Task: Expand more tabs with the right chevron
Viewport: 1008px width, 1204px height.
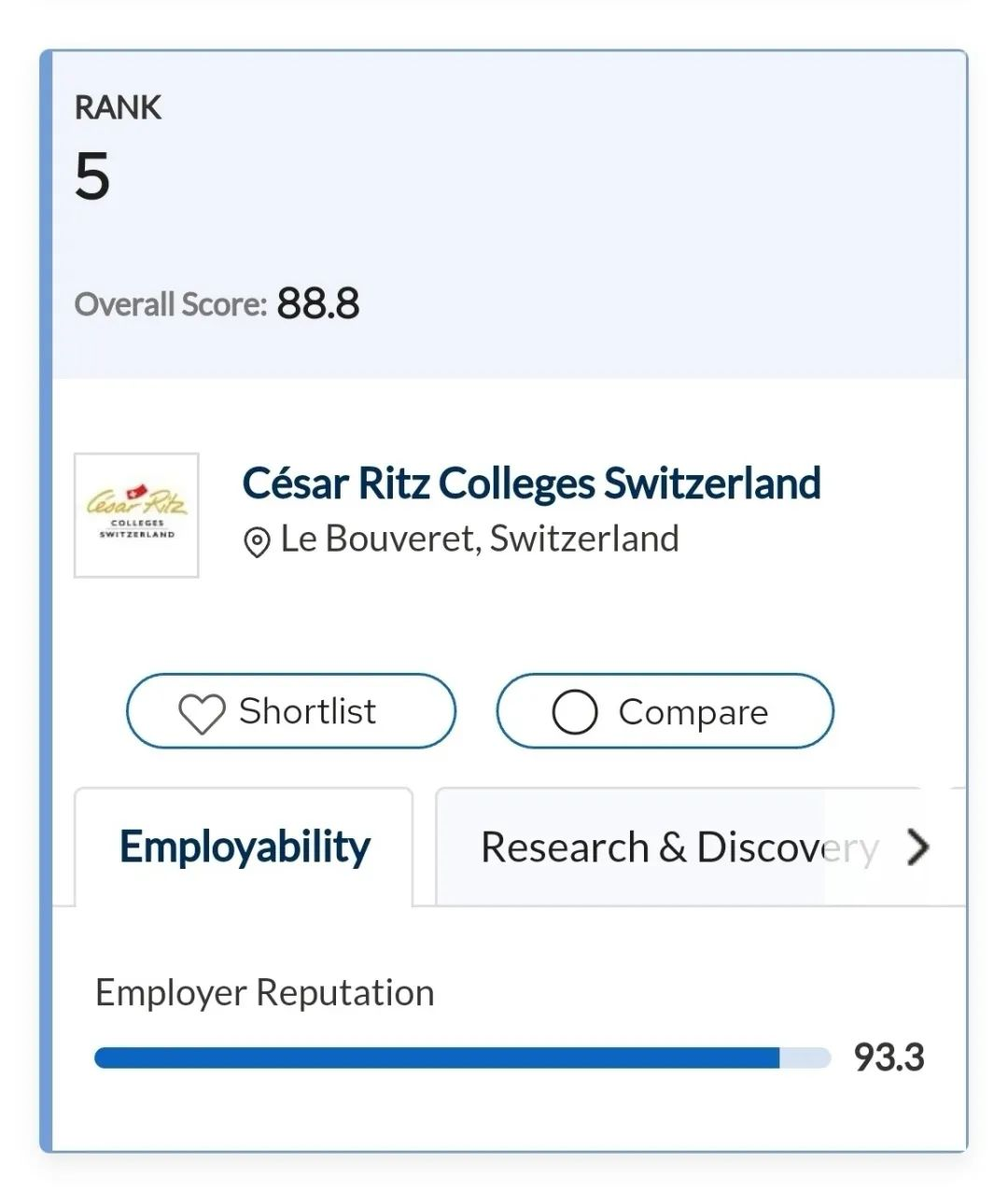Action: [918, 847]
